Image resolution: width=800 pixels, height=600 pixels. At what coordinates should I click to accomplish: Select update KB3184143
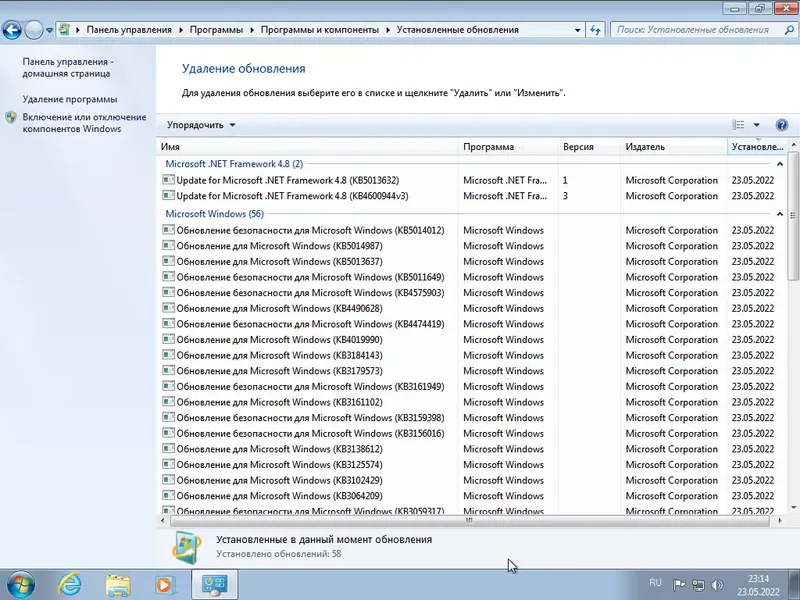[x=279, y=355]
